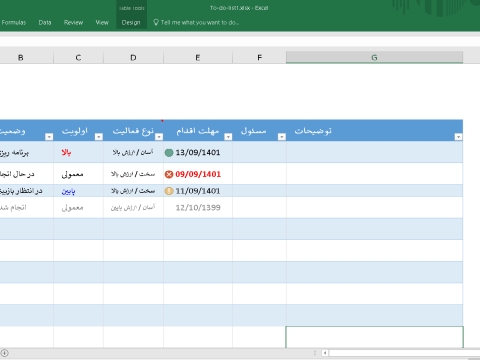
Task: Select the greyed-out معمولی priority cell
Action: [x=78, y=207]
